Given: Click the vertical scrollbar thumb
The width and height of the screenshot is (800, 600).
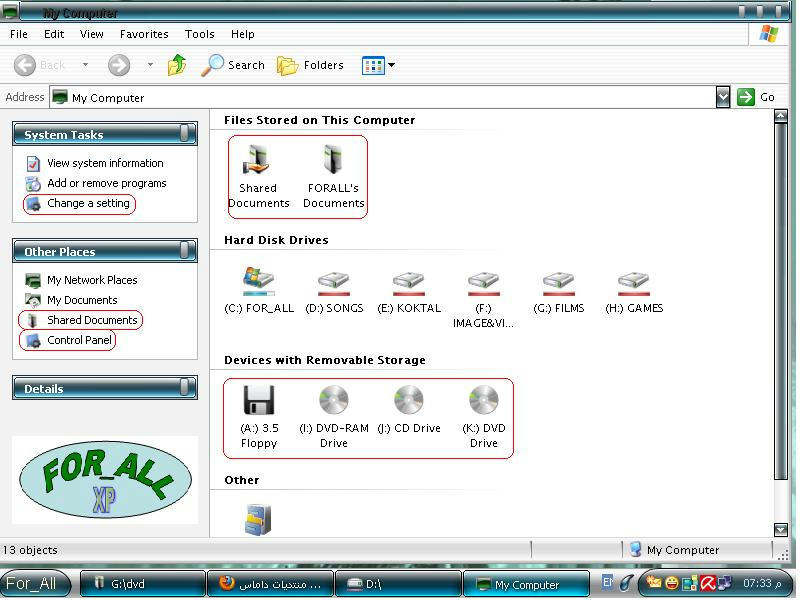Looking at the screenshot, I should click(781, 301).
